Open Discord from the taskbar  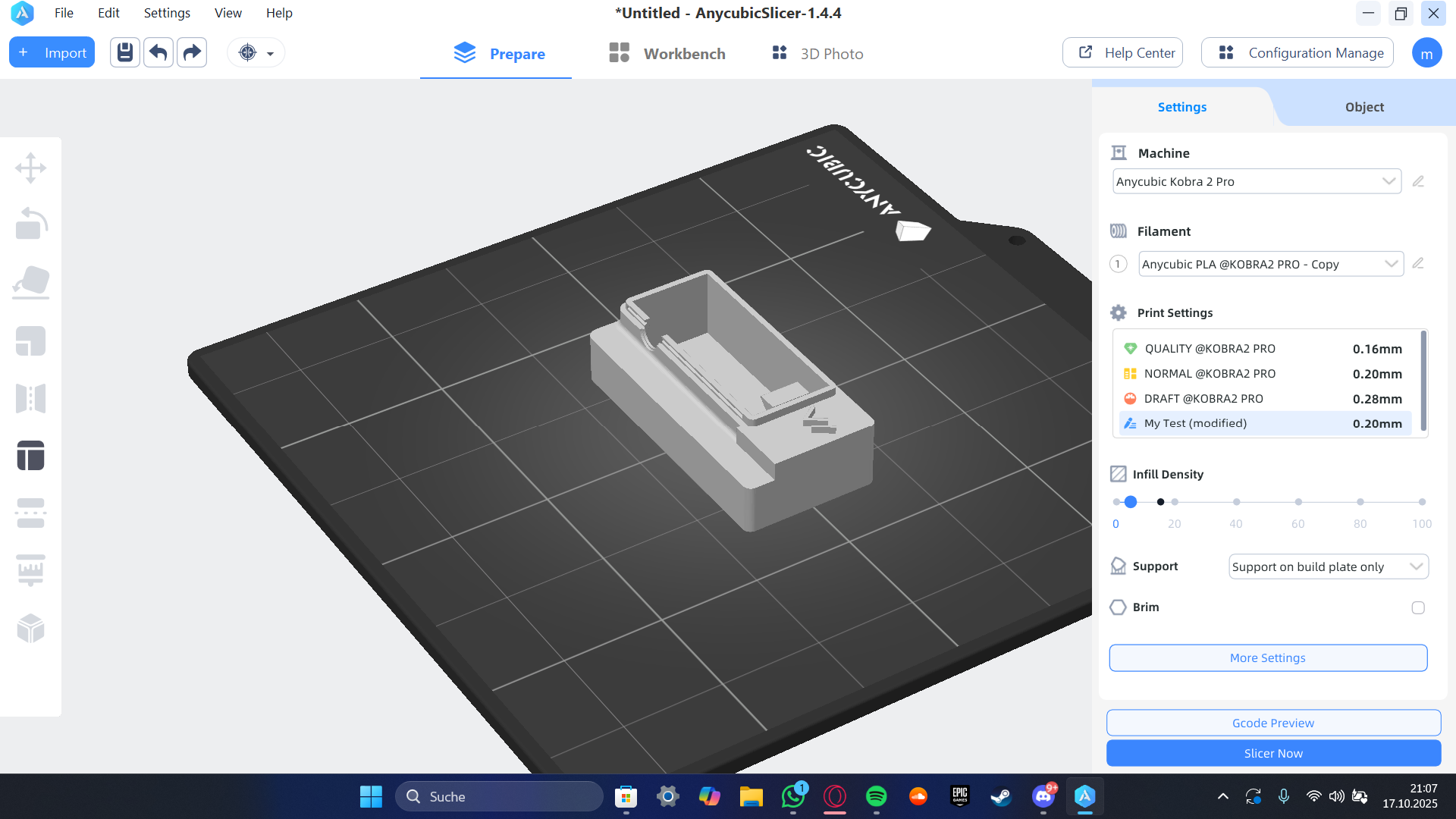(1043, 796)
